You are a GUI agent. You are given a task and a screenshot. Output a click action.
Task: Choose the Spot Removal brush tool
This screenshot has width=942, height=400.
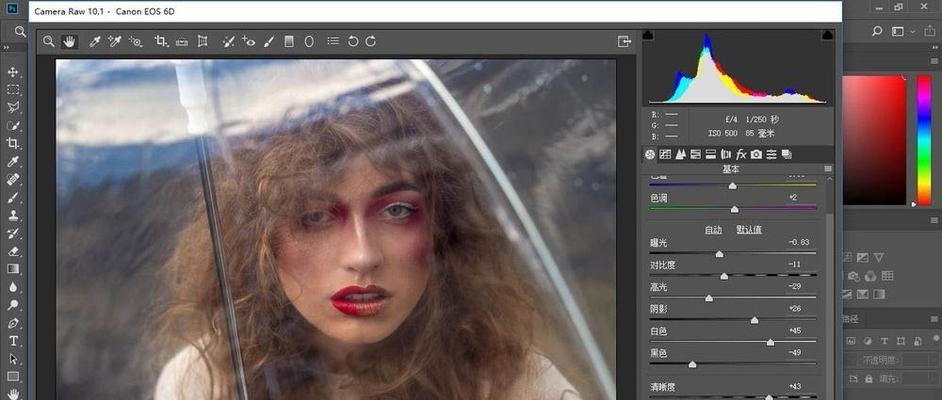(x=228, y=41)
